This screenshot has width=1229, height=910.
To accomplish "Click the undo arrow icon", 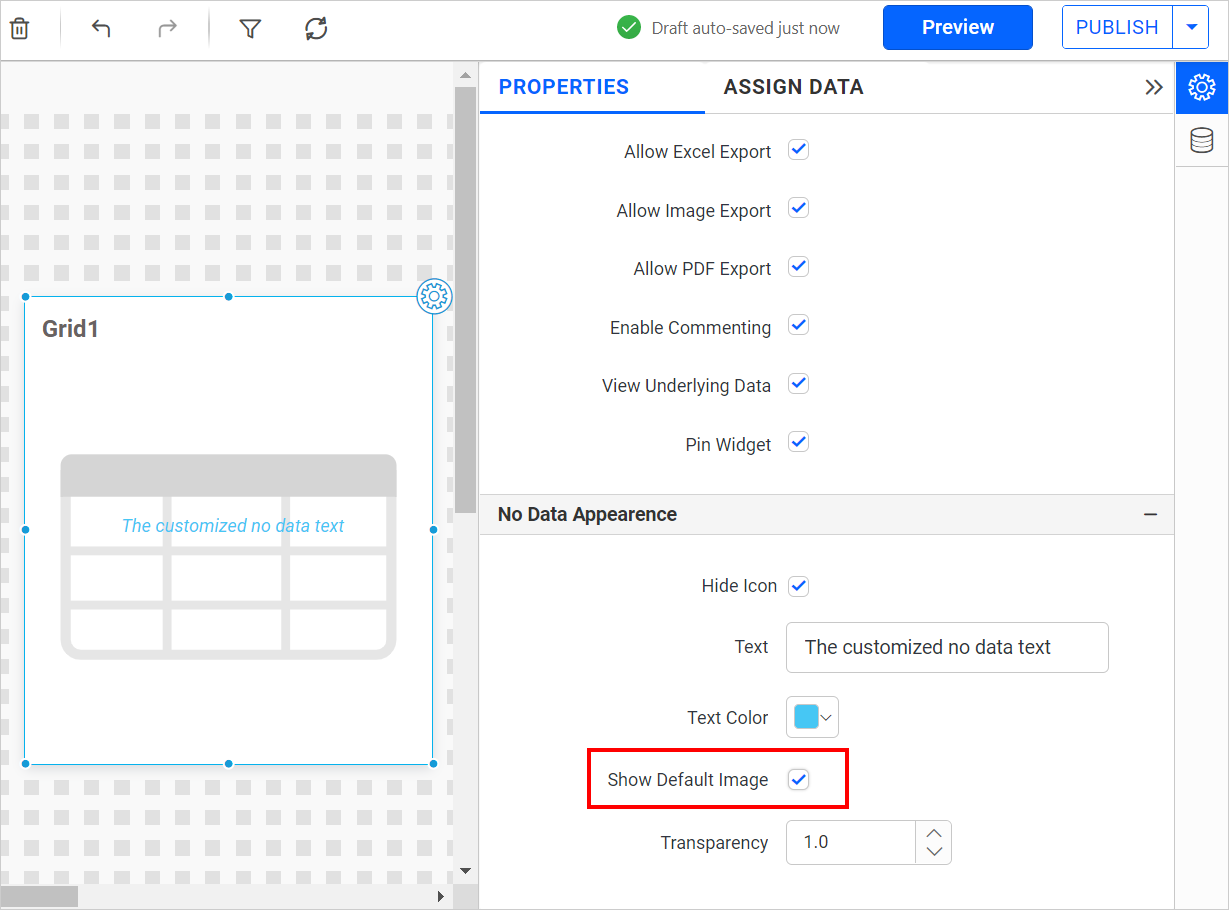I will click(101, 28).
